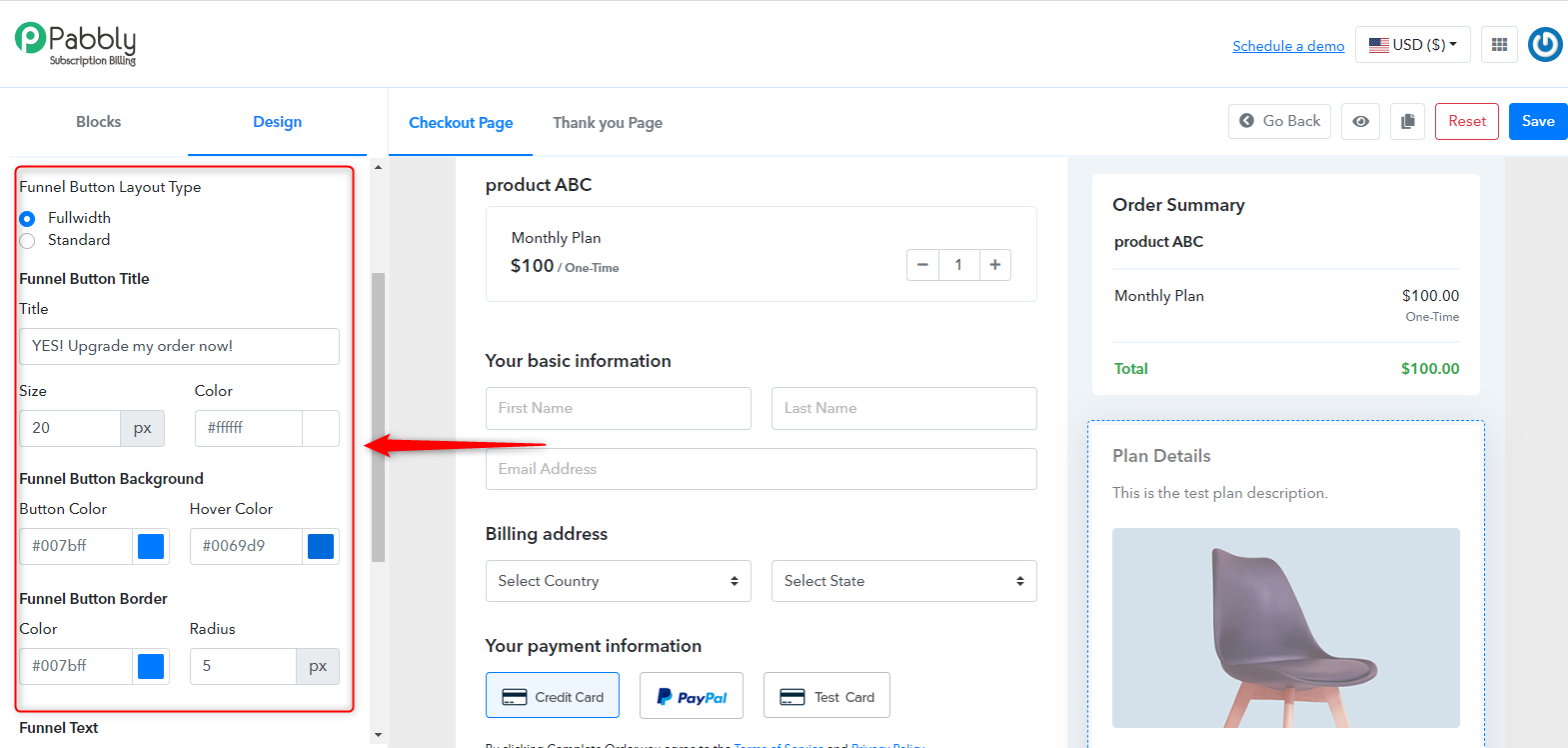Select the PayPal payment option

[692, 696]
